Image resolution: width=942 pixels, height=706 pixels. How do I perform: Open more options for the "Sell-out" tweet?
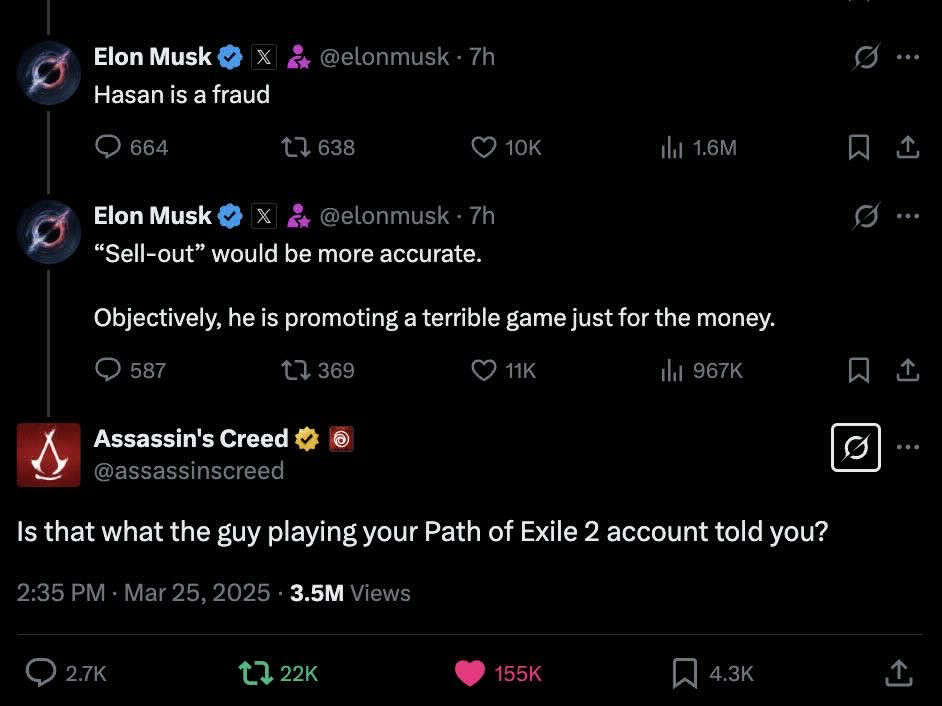coord(907,216)
